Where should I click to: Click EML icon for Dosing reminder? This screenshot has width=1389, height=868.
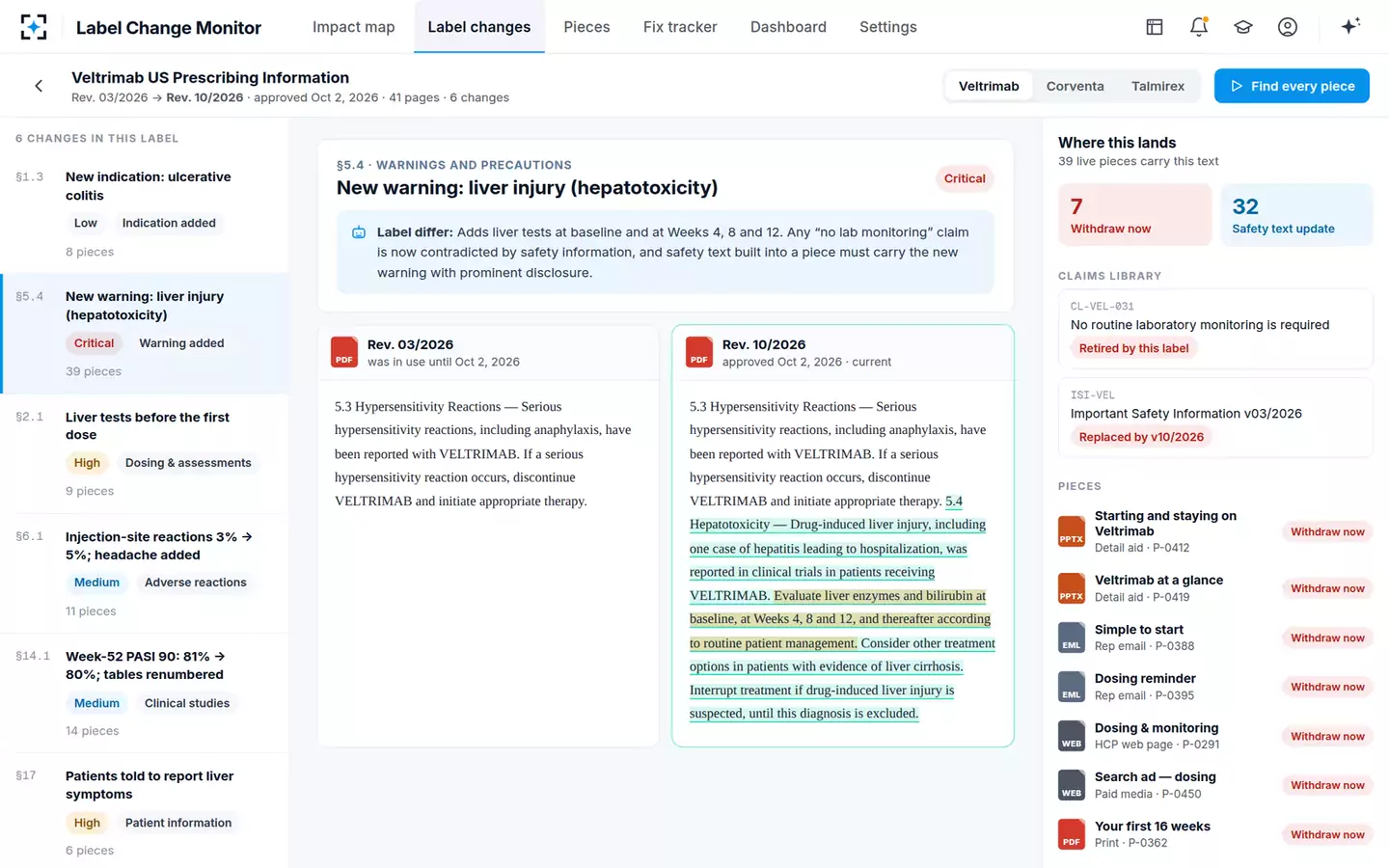pos(1072,687)
